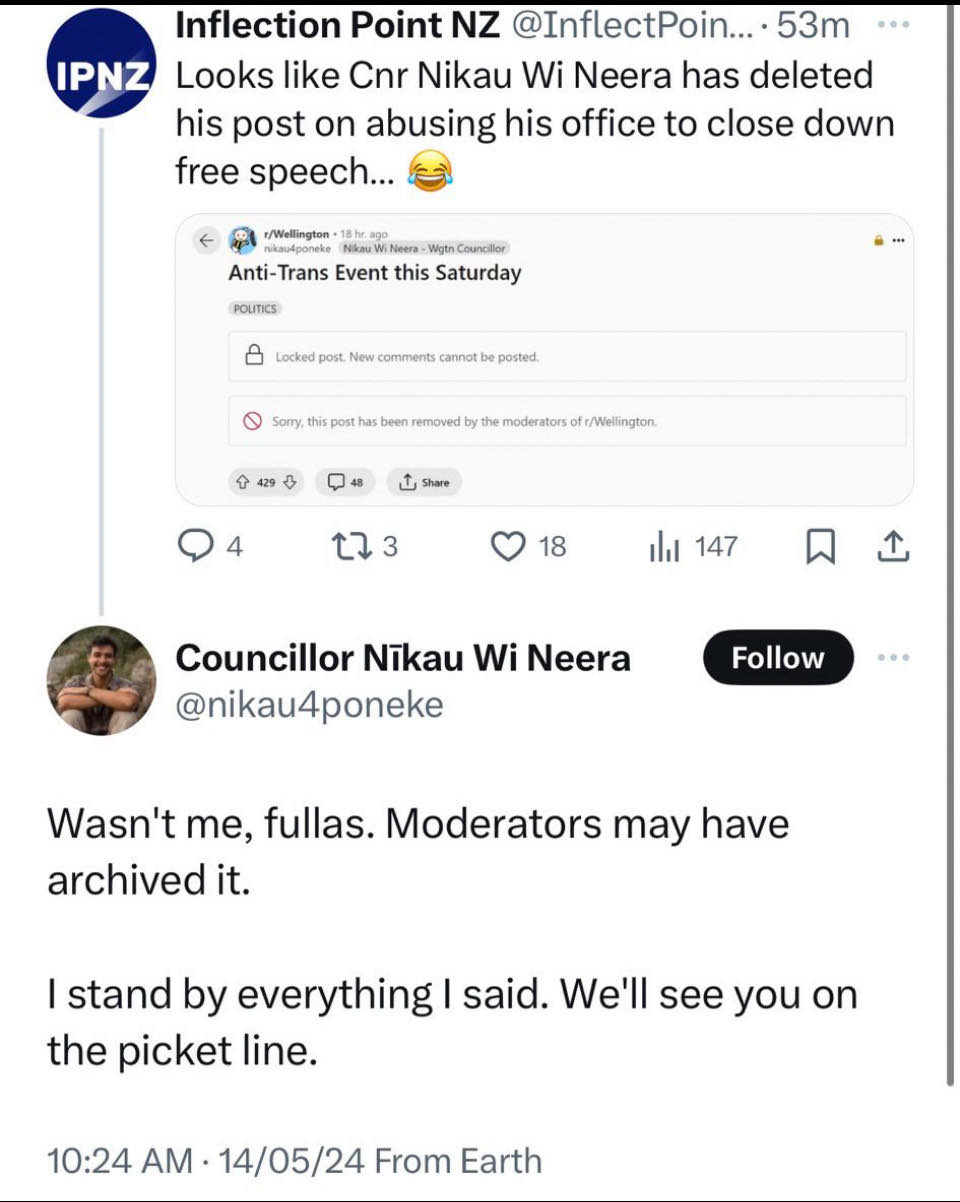
Task: Select the POLITICS flair tag
Action: 255,309
